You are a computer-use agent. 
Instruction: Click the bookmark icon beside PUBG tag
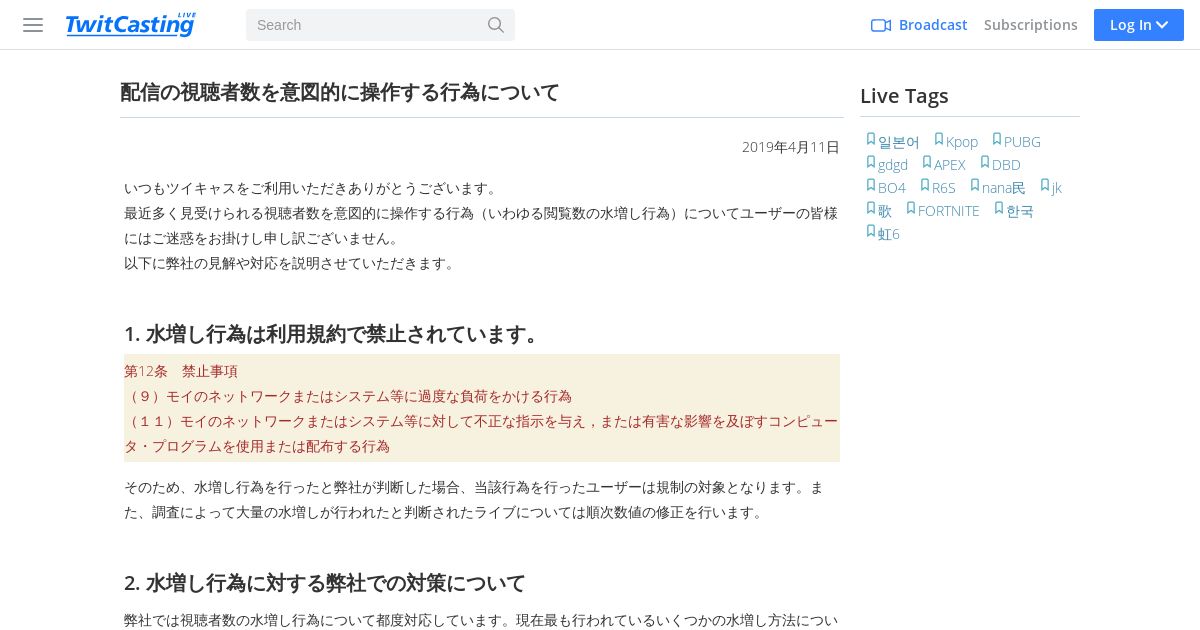997,140
